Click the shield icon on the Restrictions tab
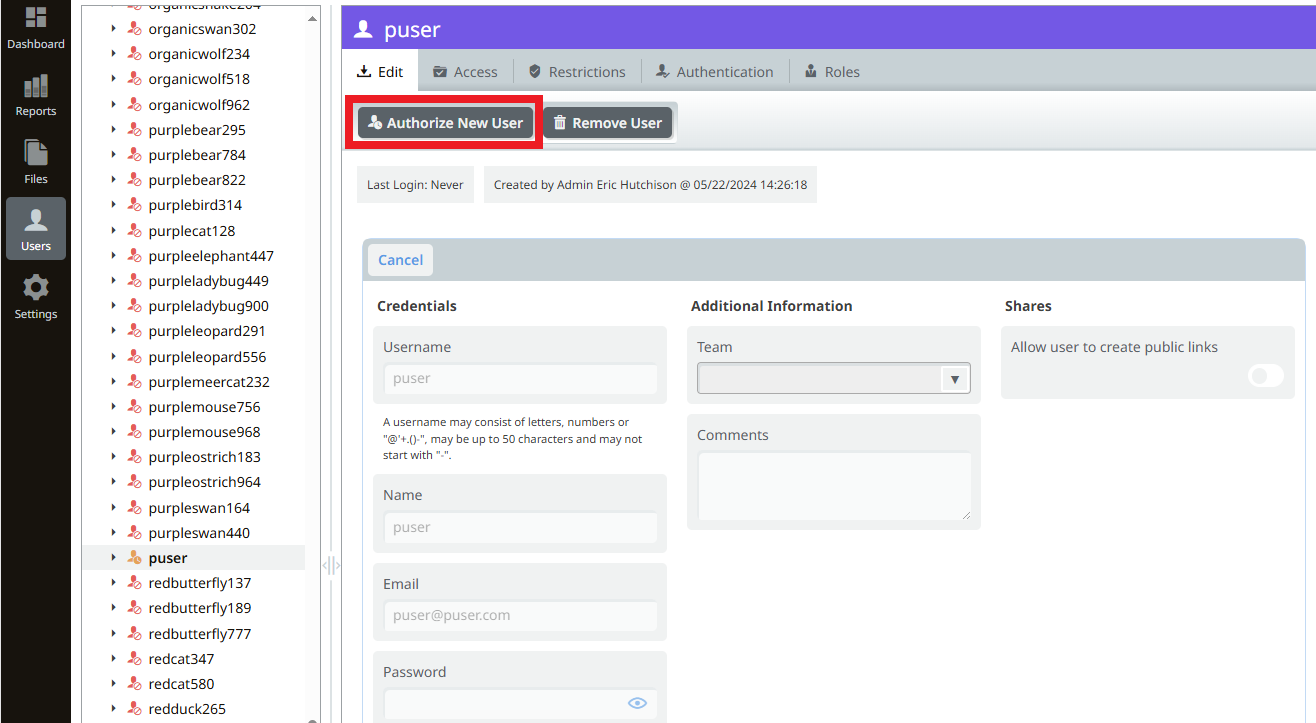The width and height of the screenshot is (1316, 723). (x=538, y=71)
